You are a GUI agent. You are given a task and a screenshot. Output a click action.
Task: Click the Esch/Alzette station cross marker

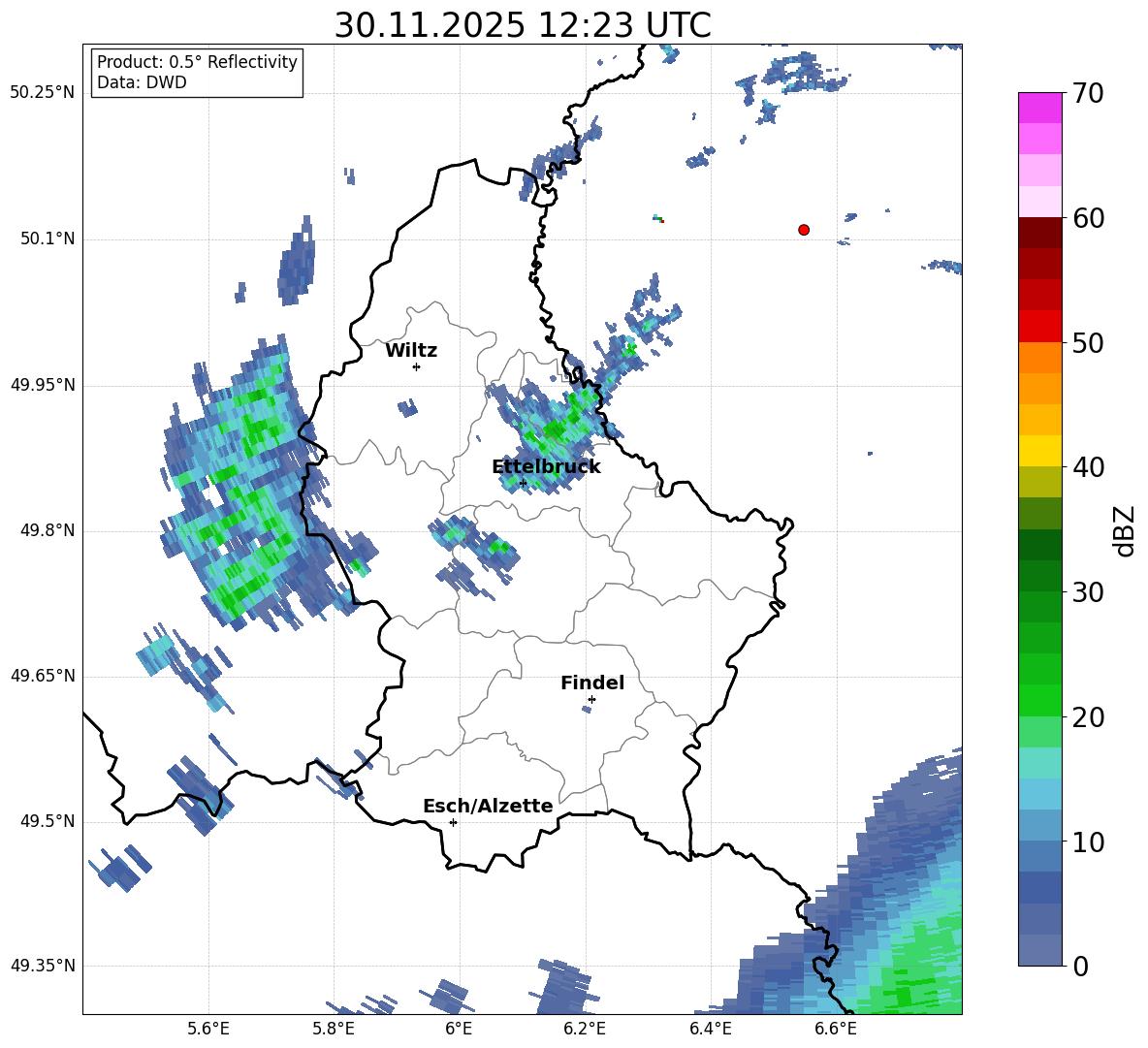click(x=453, y=822)
